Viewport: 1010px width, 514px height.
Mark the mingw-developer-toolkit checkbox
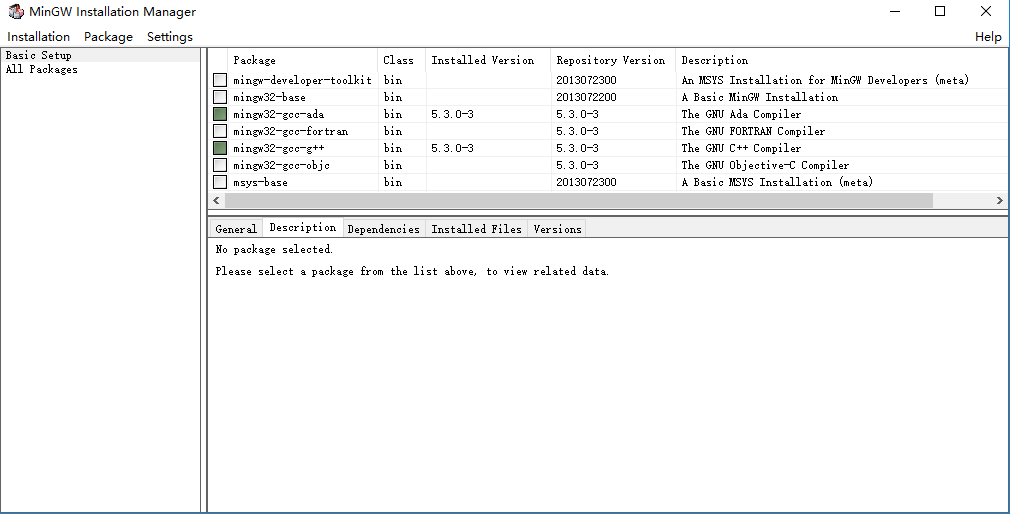[220, 80]
